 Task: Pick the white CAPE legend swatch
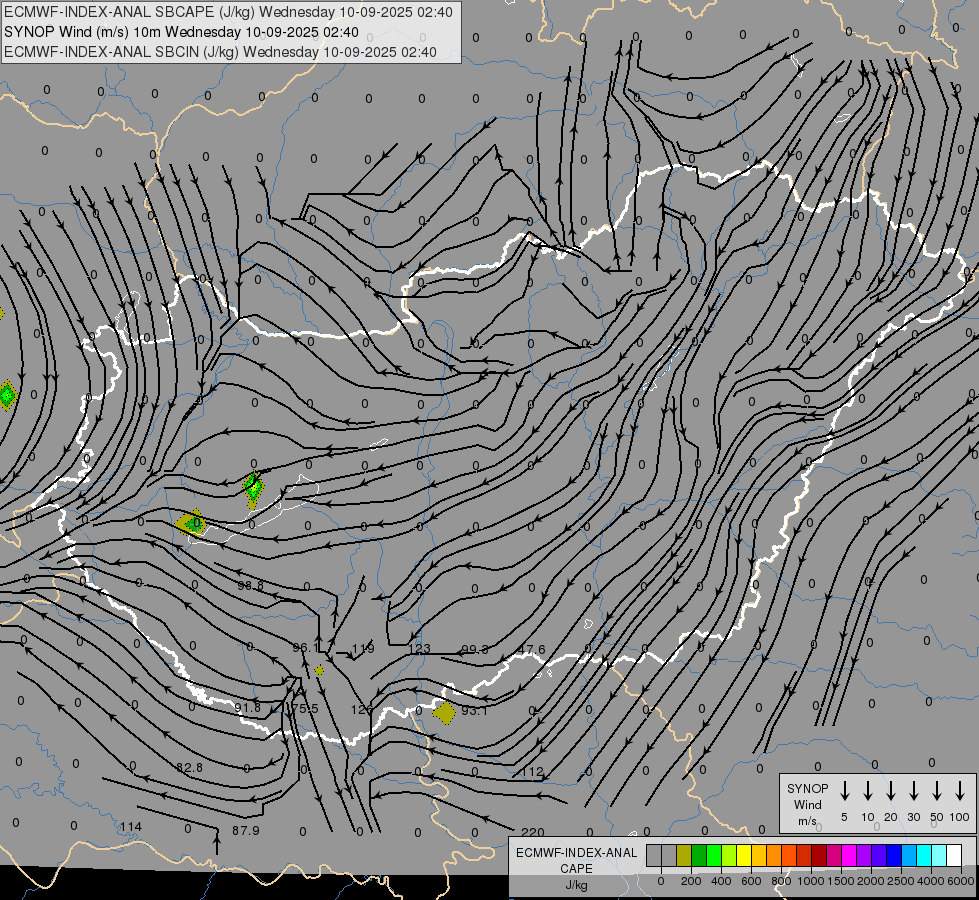coord(954,855)
